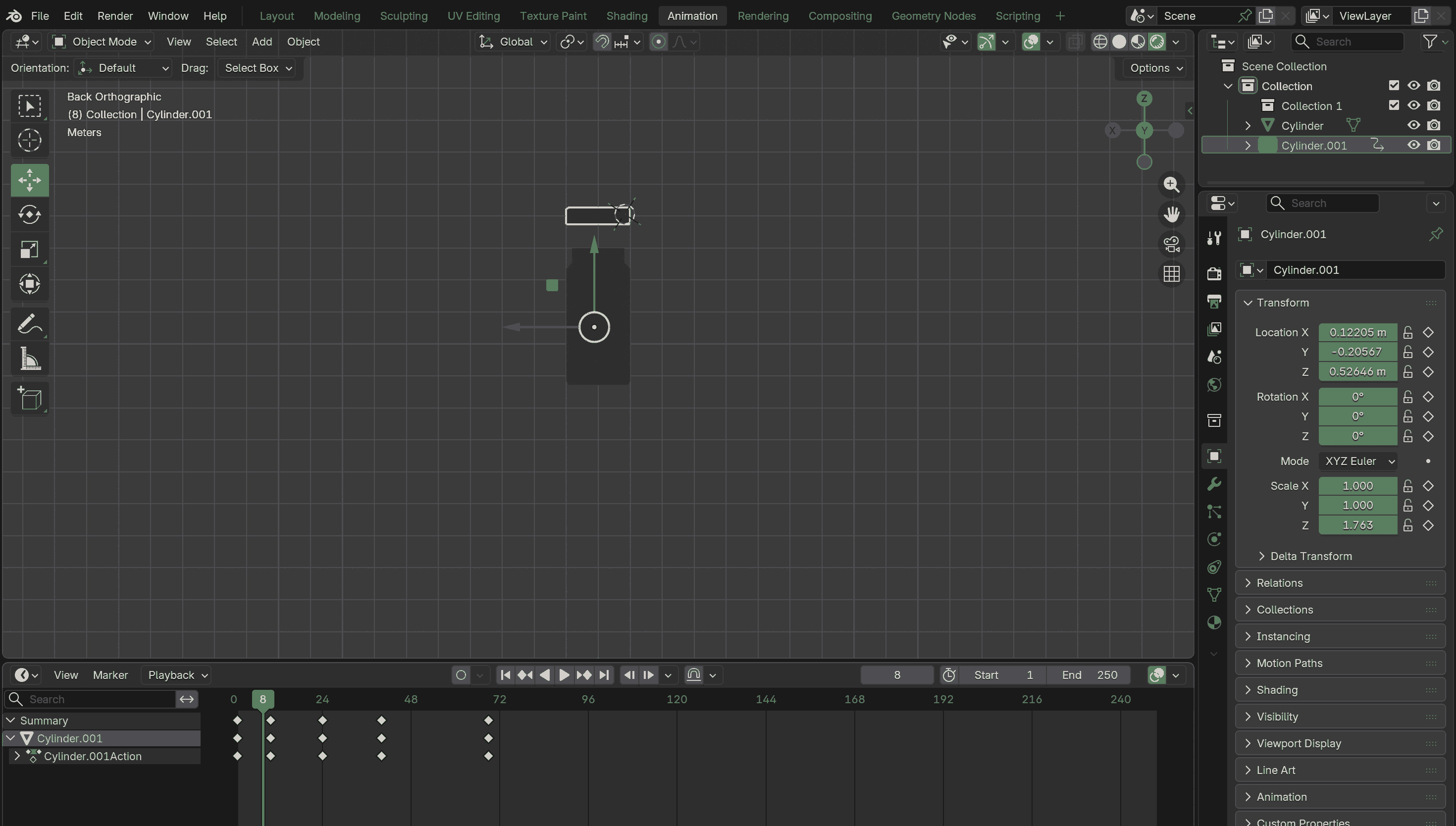Screen dimensions: 1456x826
Task: Select the Rotate tool
Action: [x=30, y=215]
